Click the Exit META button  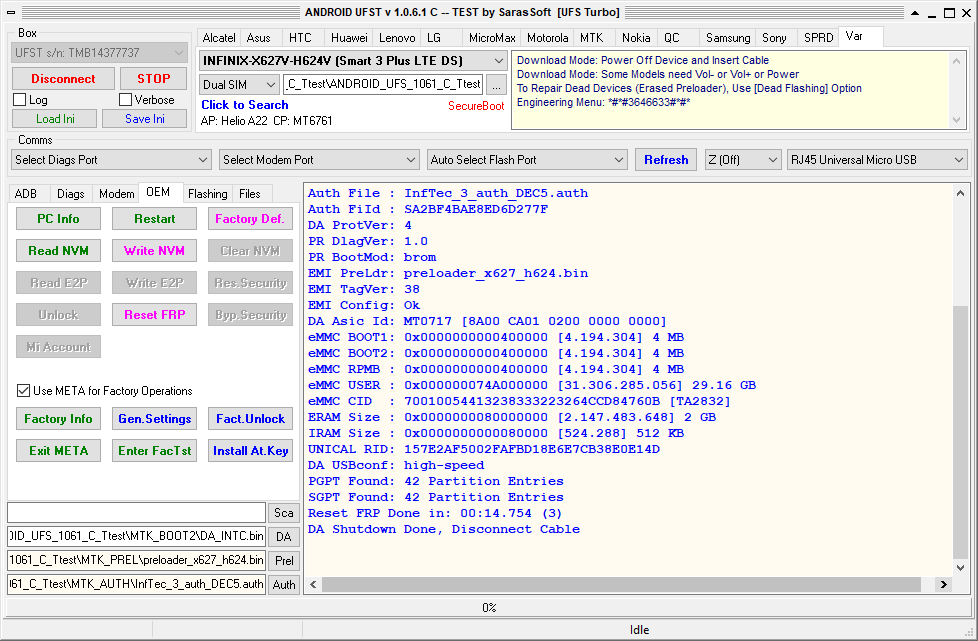tap(58, 451)
